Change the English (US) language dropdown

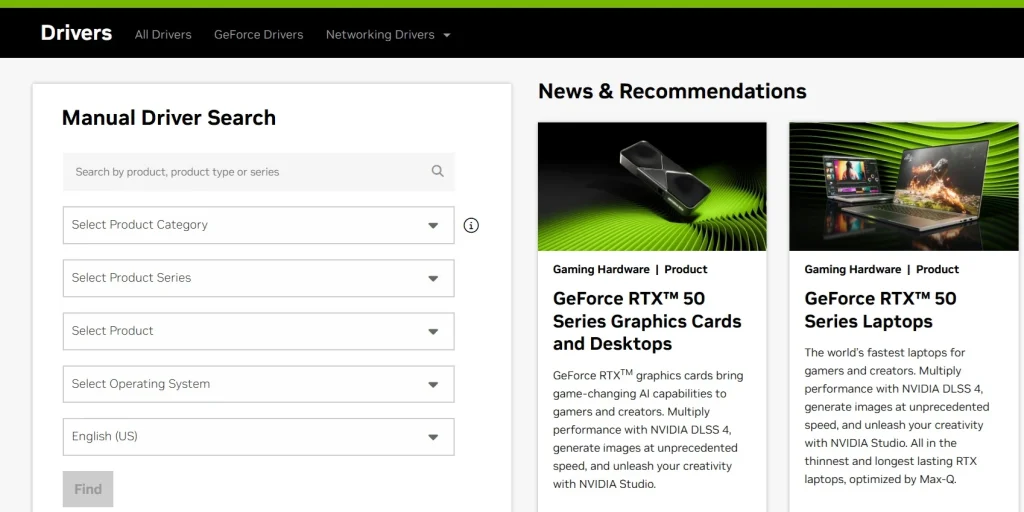point(258,437)
